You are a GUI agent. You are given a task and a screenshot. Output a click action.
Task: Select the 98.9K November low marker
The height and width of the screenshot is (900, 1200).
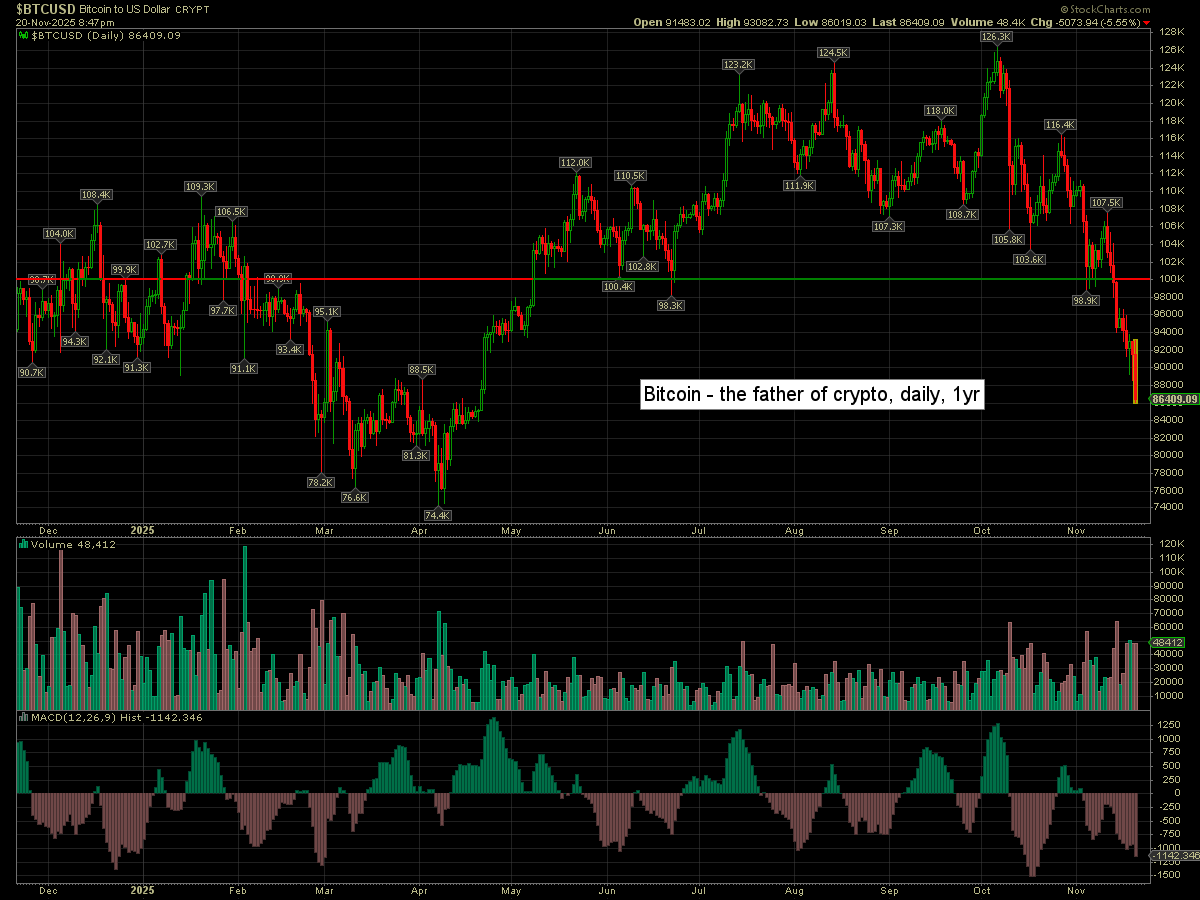tap(1086, 299)
